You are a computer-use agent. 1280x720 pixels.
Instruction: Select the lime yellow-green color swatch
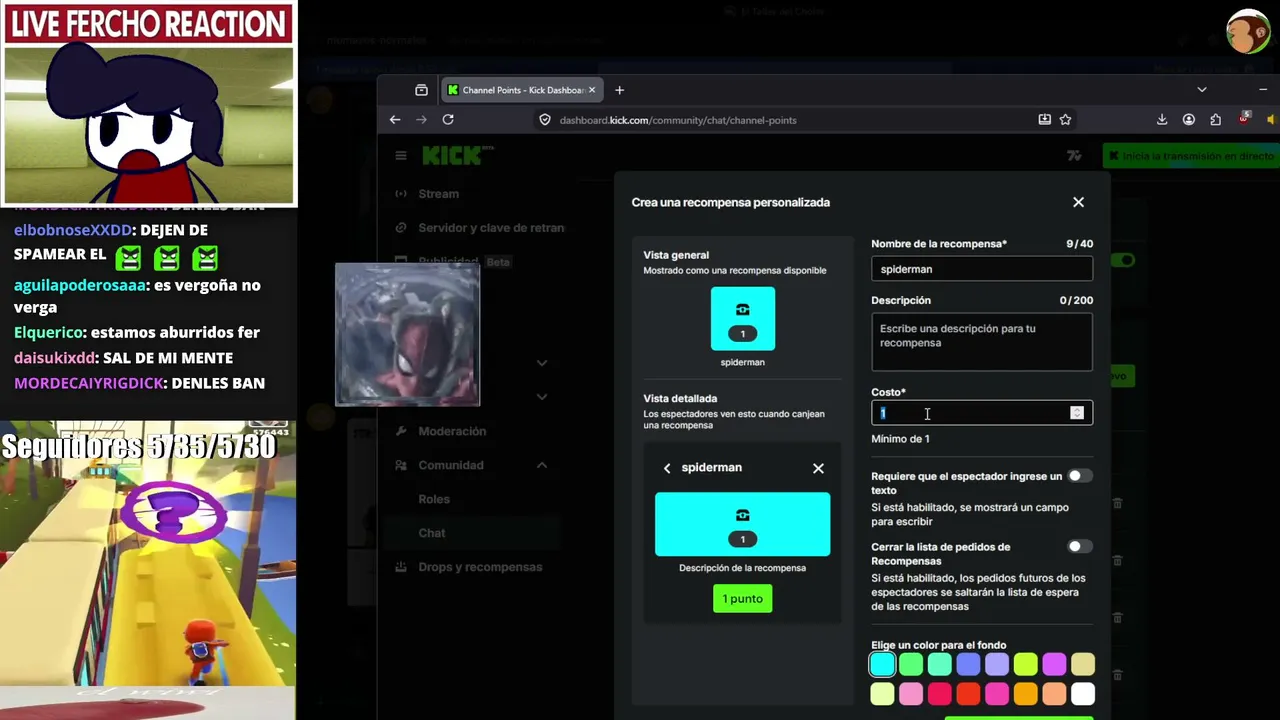click(x=1025, y=664)
